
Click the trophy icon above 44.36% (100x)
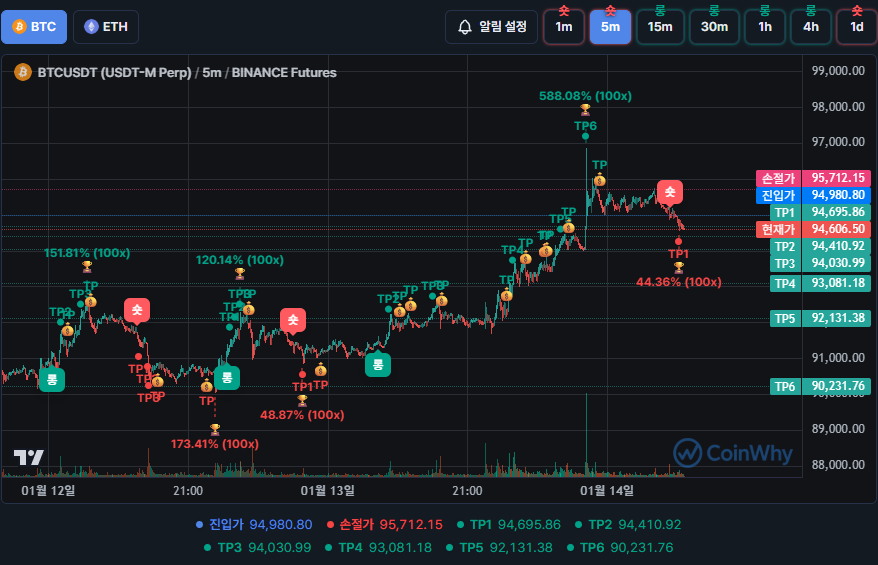pos(678,267)
